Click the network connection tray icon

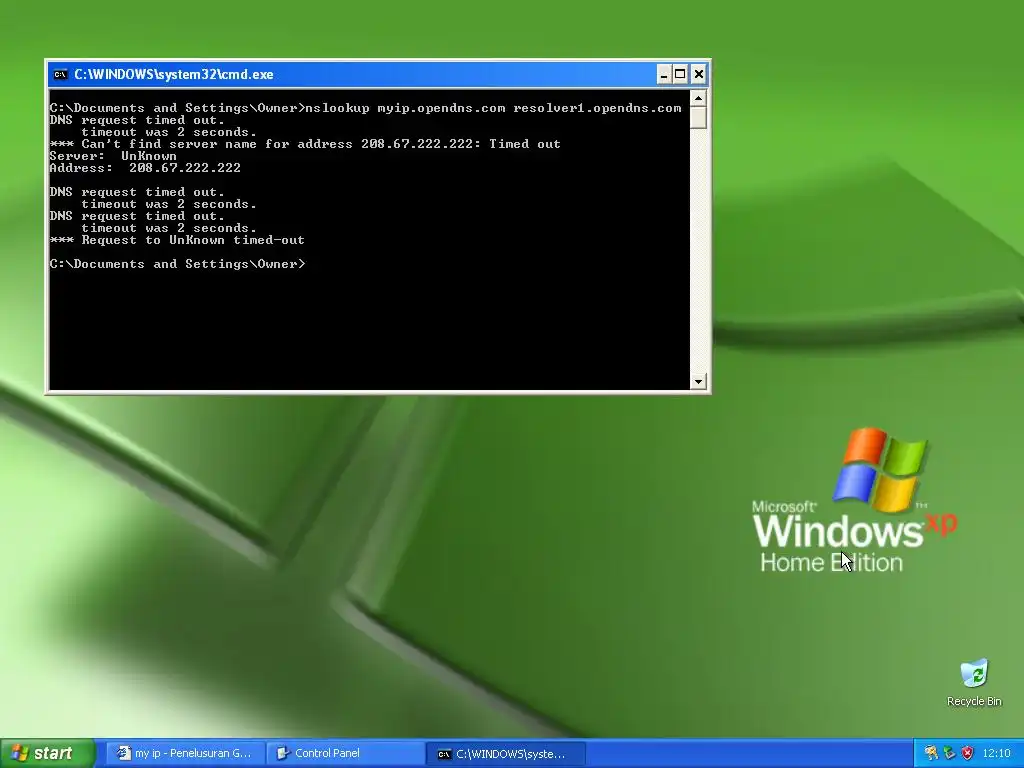tap(949, 753)
